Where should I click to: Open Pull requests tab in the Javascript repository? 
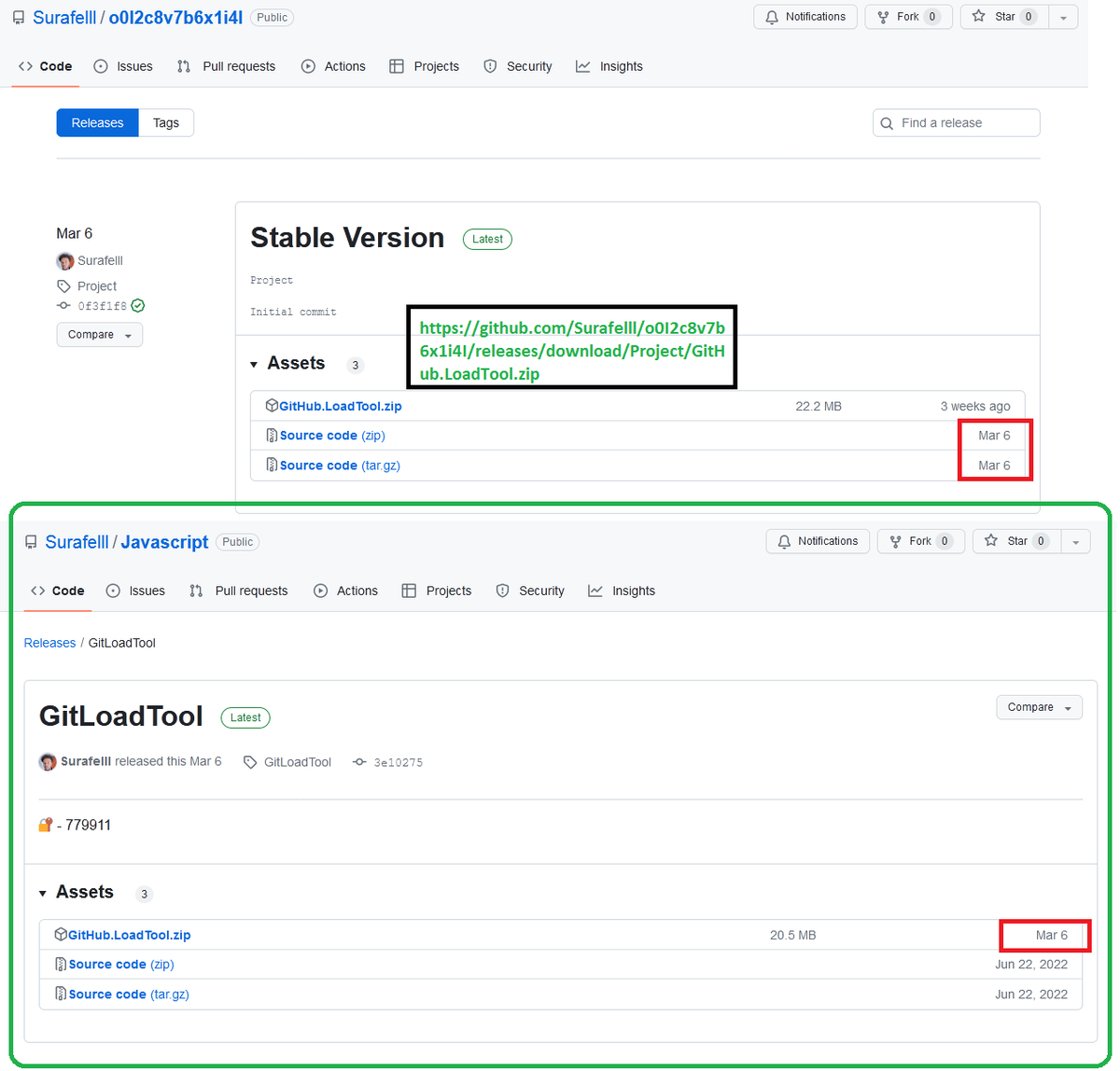239,591
